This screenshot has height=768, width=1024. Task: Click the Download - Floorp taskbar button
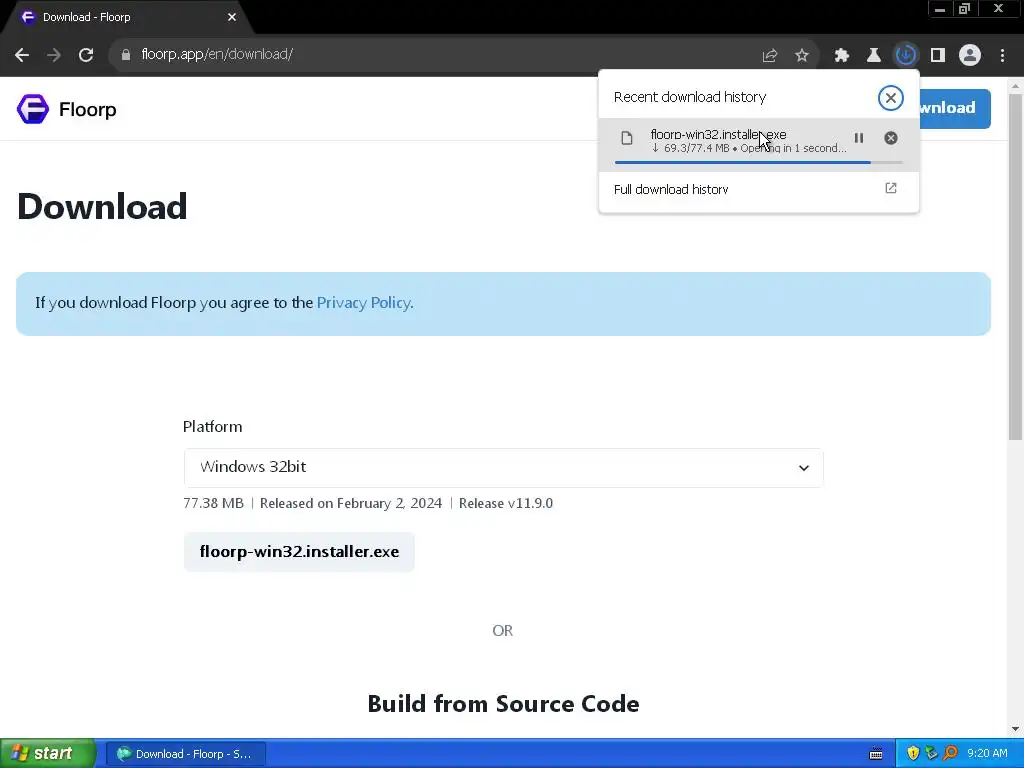click(x=186, y=754)
